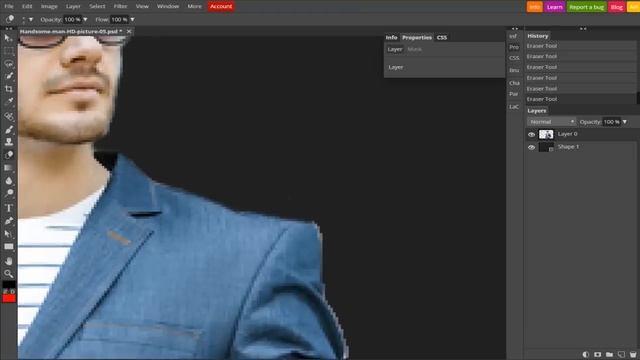Screen dimensions: 640x360
Task: Select the Crop tool
Action: [x=8, y=89]
